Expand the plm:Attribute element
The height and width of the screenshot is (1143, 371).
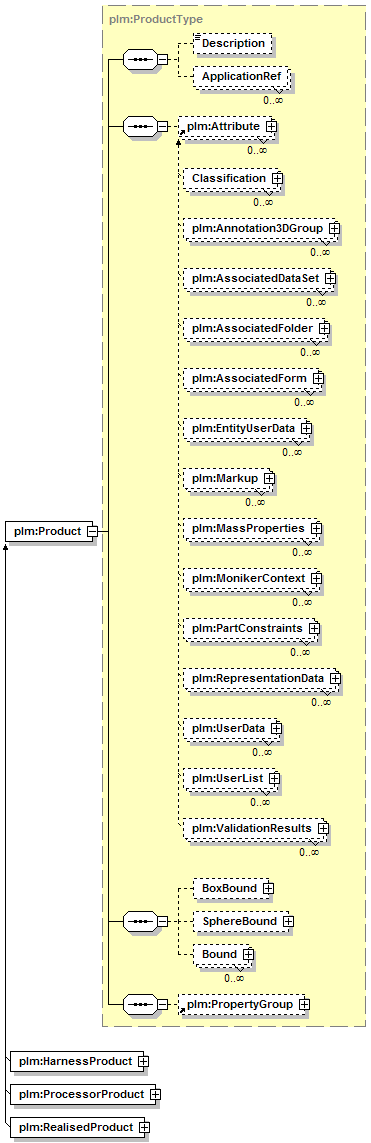(x=271, y=126)
